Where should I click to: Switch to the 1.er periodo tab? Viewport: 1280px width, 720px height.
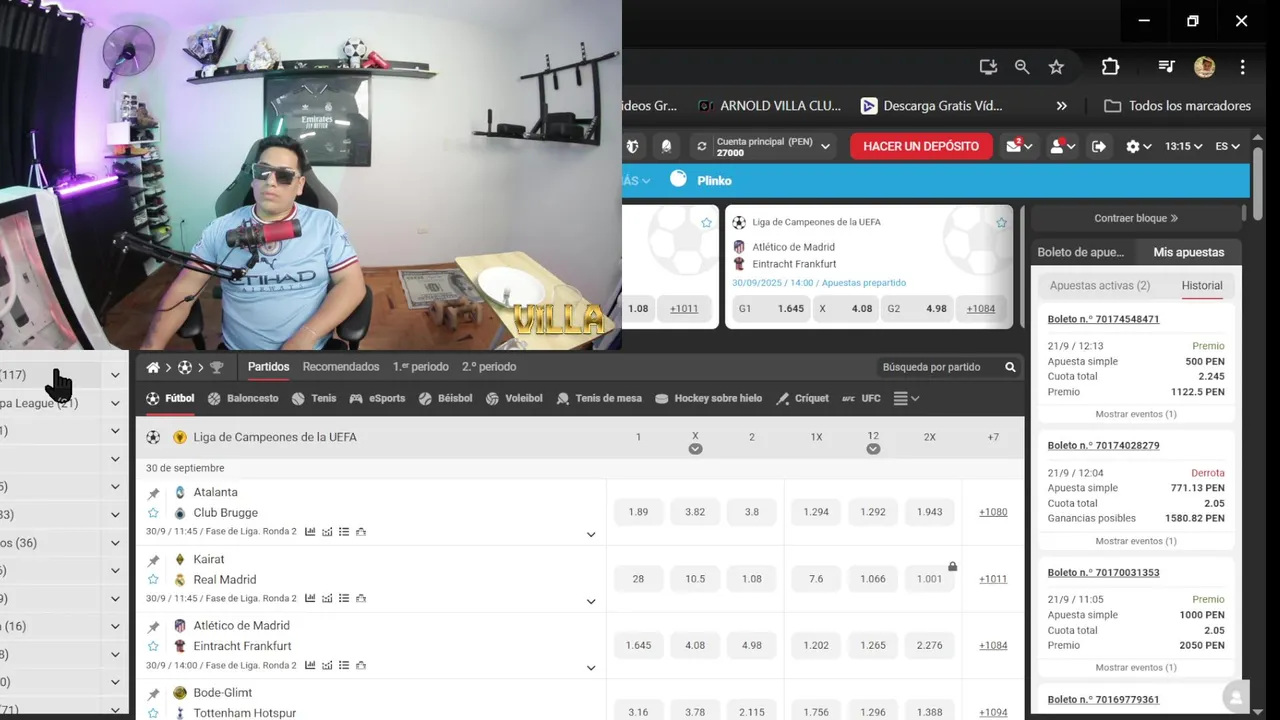(421, 367)
